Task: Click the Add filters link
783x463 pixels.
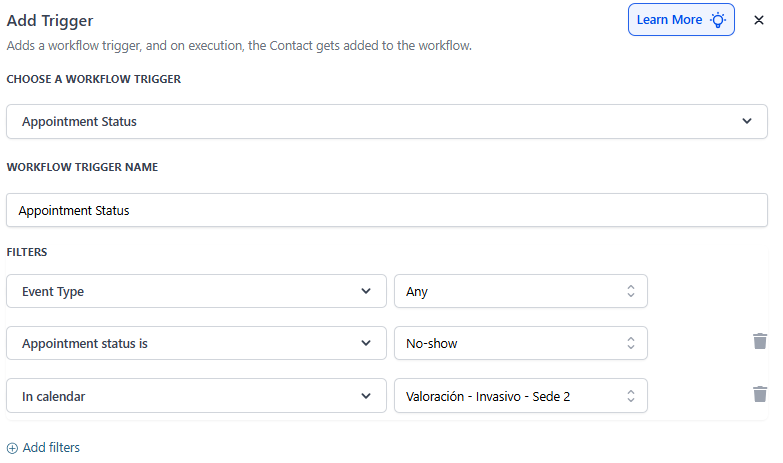Action: (51, 448)
